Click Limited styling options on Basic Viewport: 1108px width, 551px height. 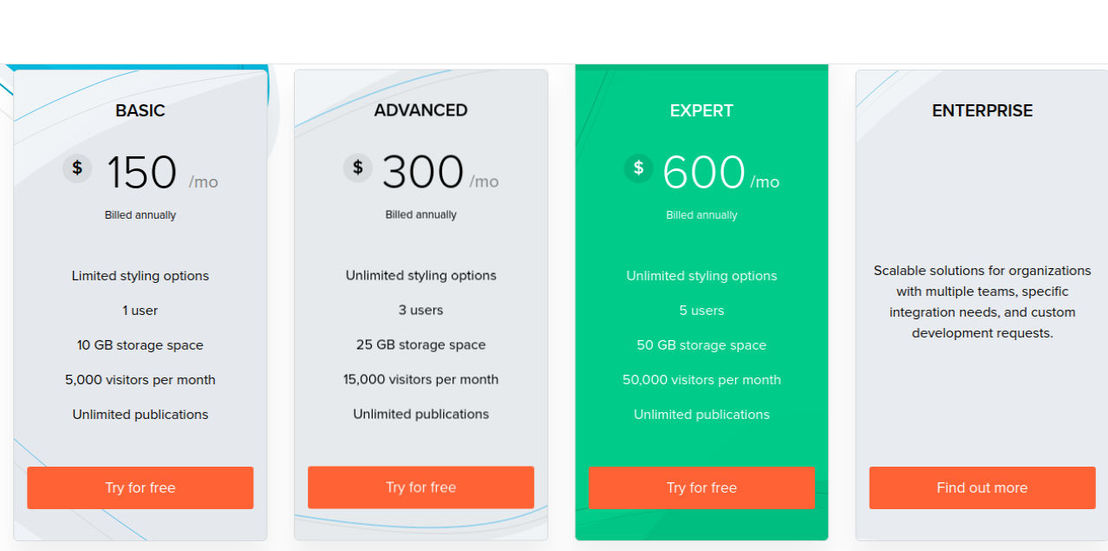click(140, 276)
